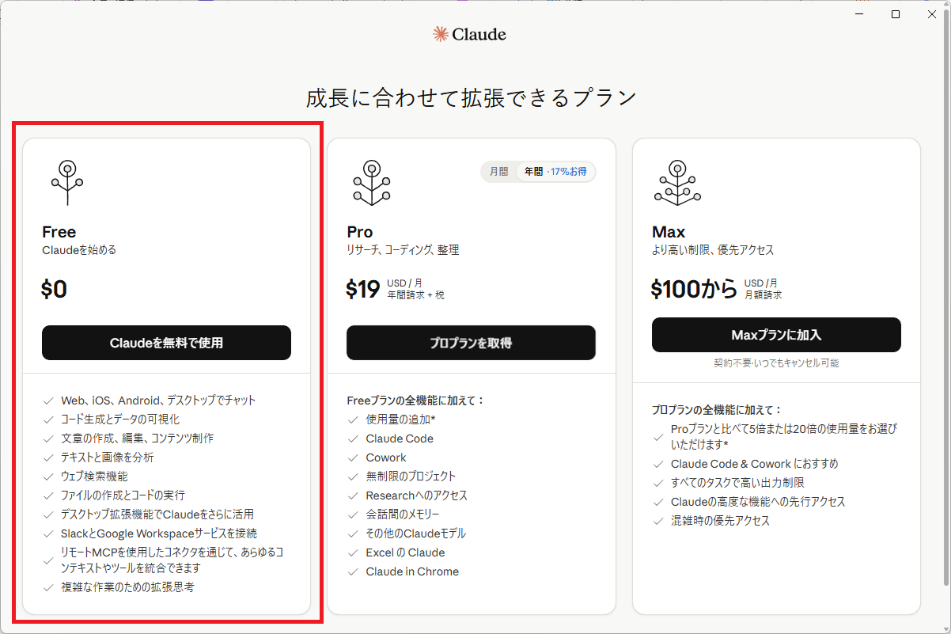951x634 pixels.
Task: Click the Claudeの高度な機能への先行アクセス feature
Action: [758, 502]
